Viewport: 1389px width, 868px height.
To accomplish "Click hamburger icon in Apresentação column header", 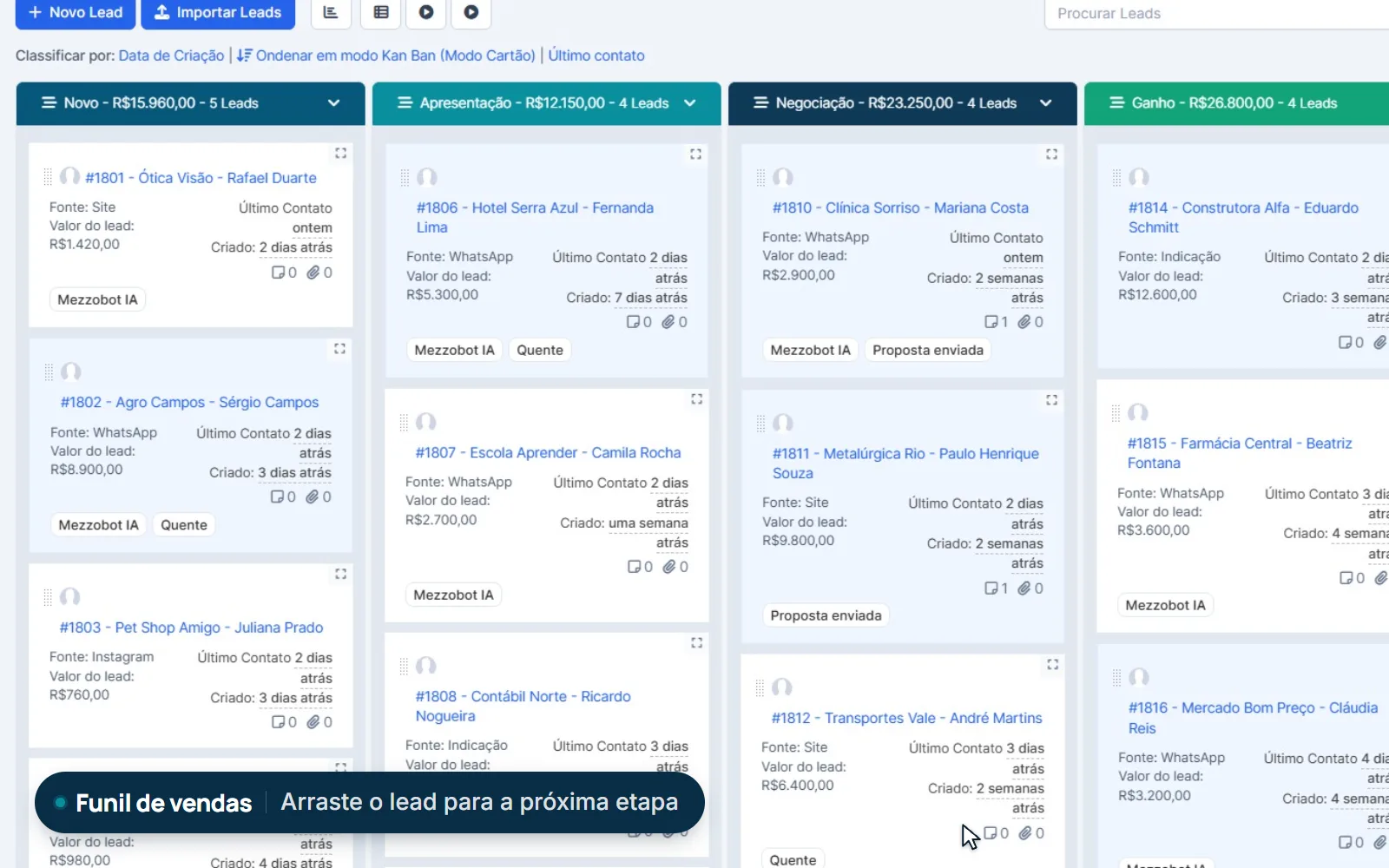I will click(405, 102).
